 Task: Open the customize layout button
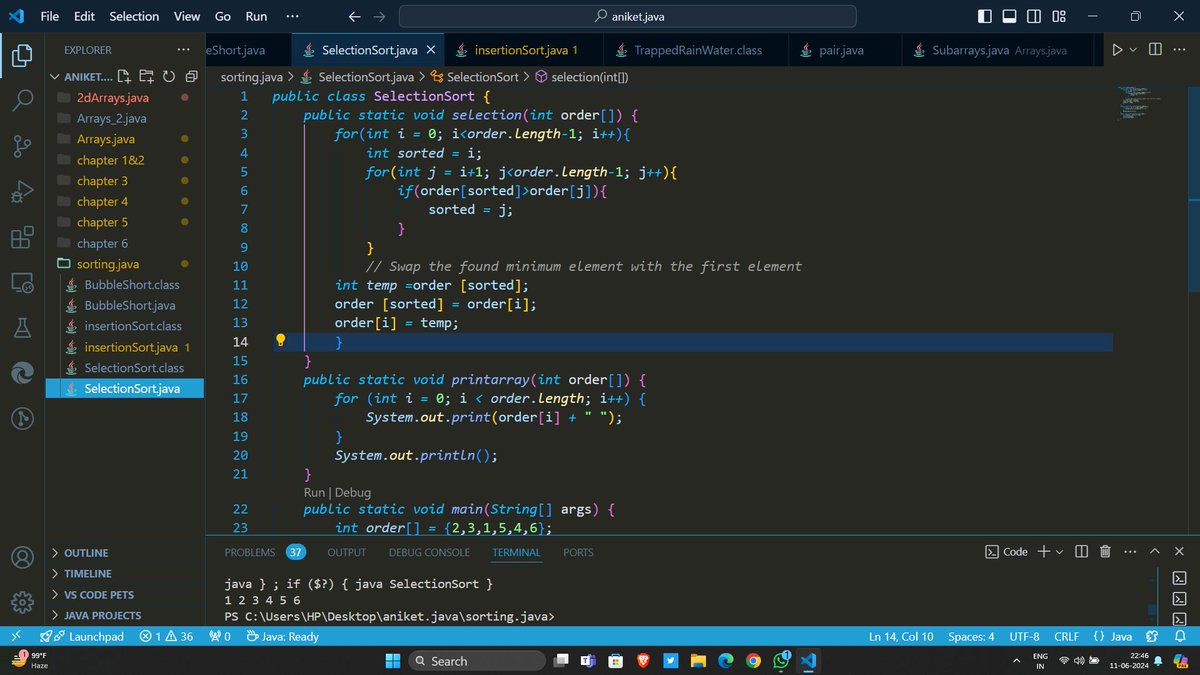pyautogui.click(x=1059, y=16)
